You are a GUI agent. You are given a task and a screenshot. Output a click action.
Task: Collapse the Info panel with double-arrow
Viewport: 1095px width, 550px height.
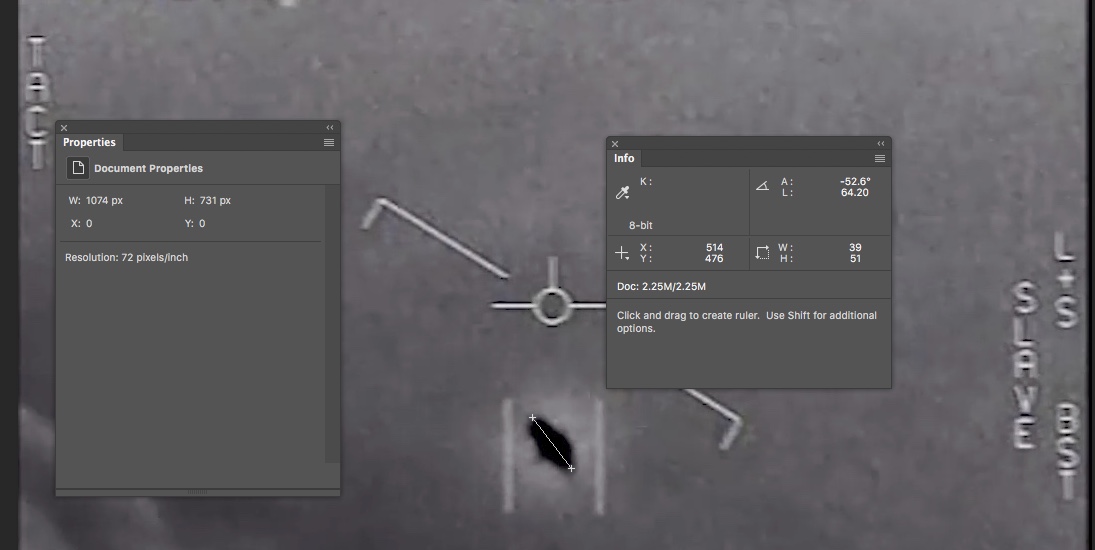point(881,144)
